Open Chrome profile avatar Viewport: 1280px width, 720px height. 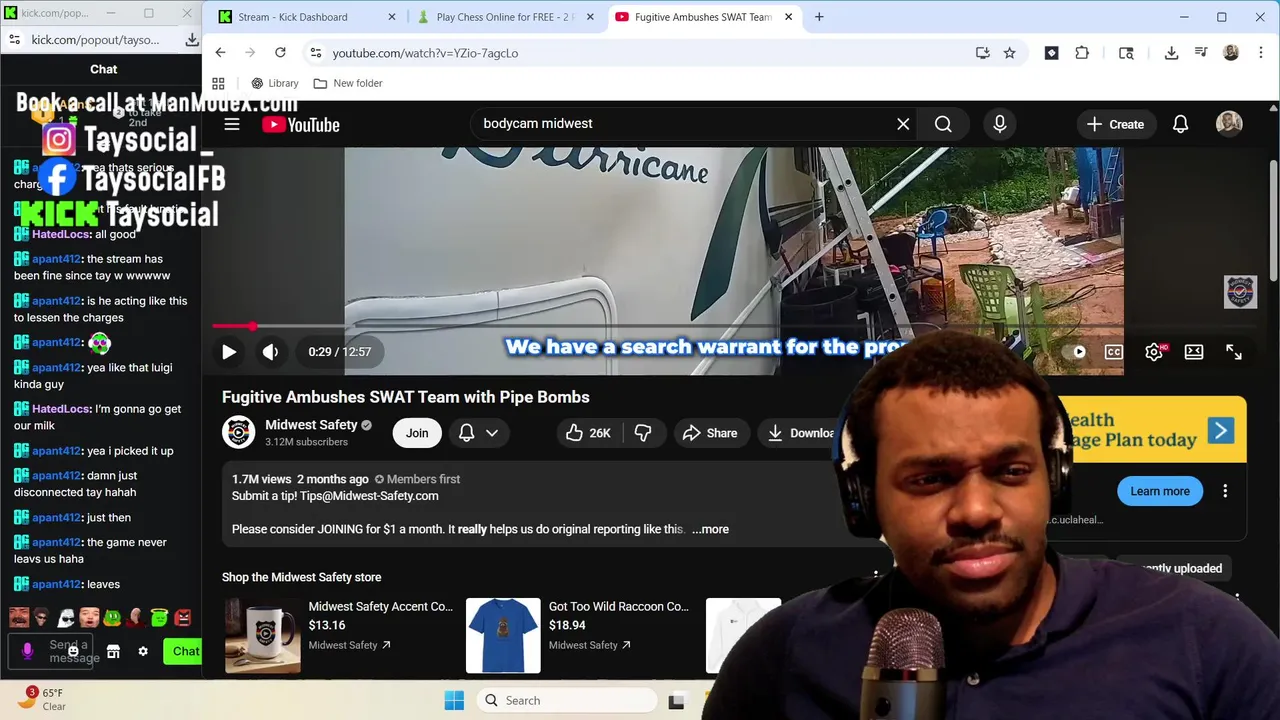pos(1231,53)
